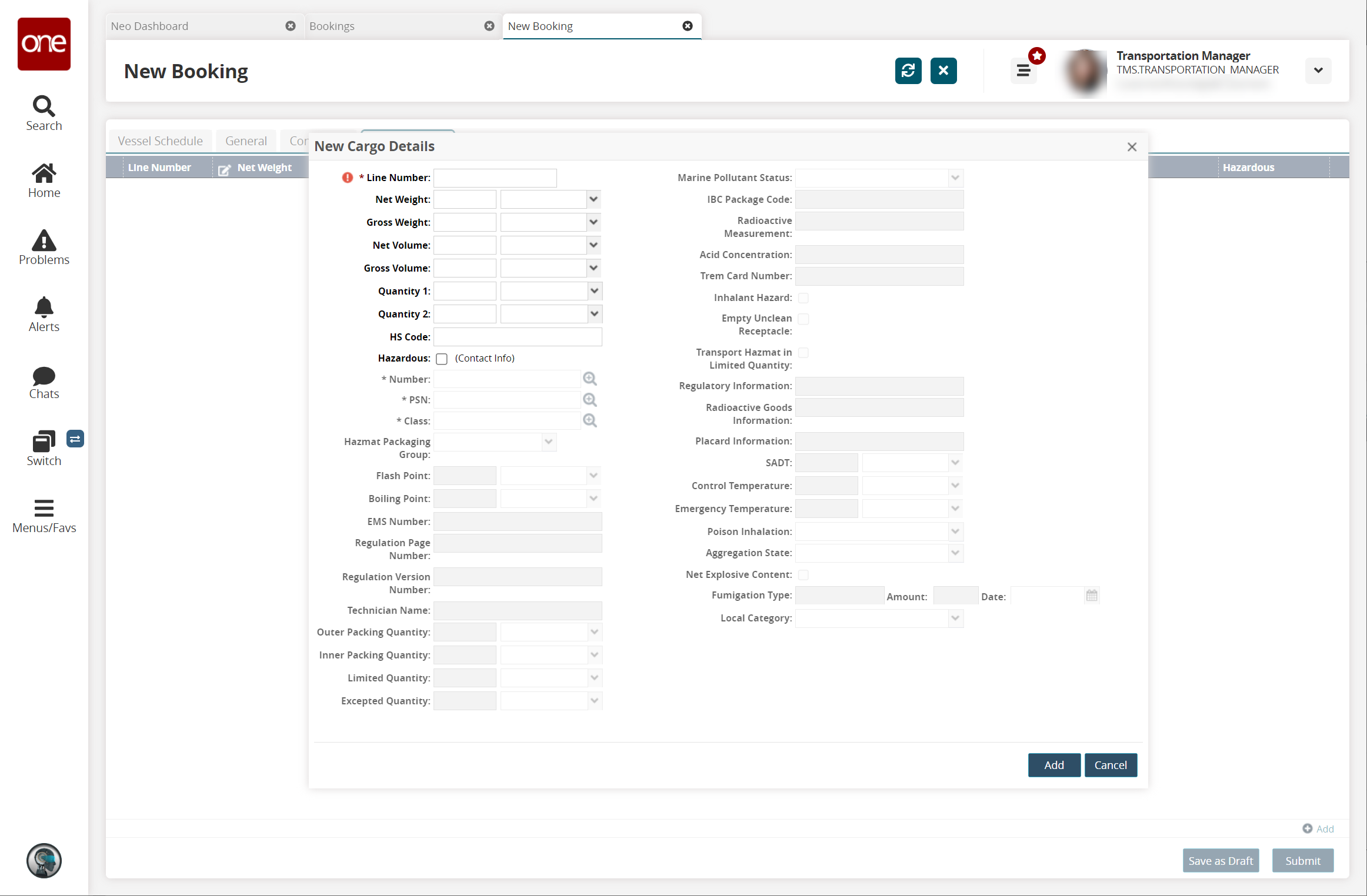This screenshot has height=896, width=1367.
Task: Click the refresh/sync booking icon
Action: (908, 69)
